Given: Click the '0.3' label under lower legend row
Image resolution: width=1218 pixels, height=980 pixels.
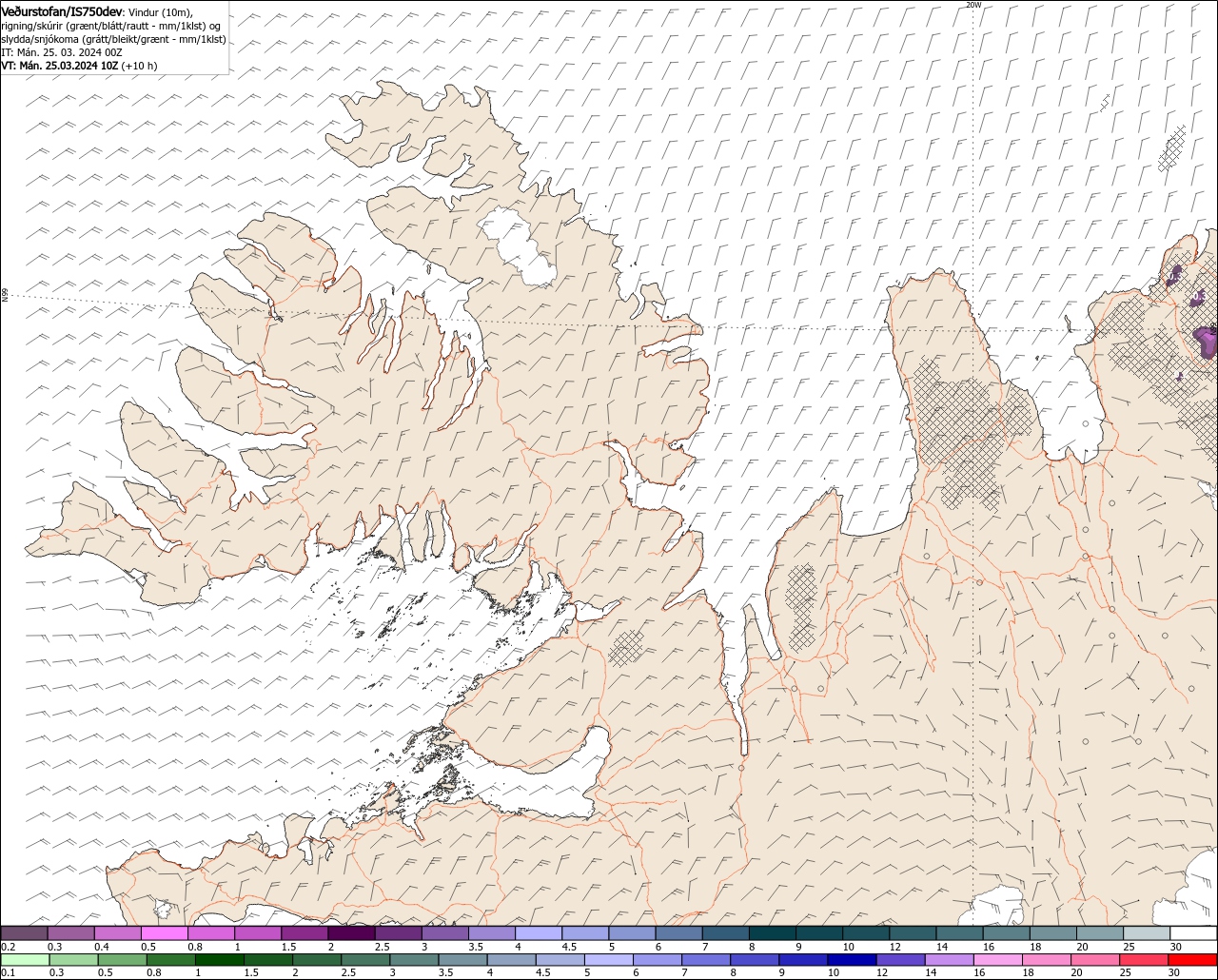Looking at the screenshot, I should [x=56, y=972].
